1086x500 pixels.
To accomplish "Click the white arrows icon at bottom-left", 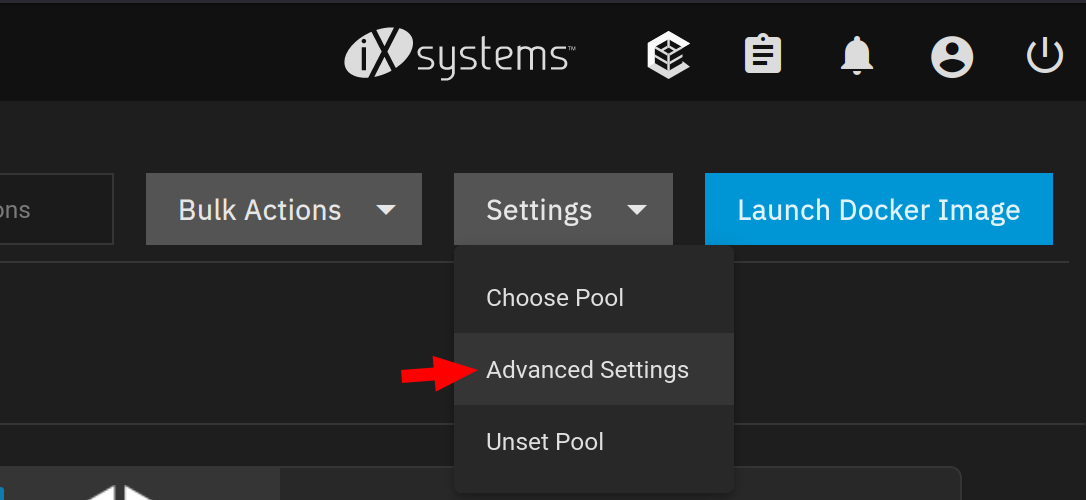I will [x=120, y=492].
